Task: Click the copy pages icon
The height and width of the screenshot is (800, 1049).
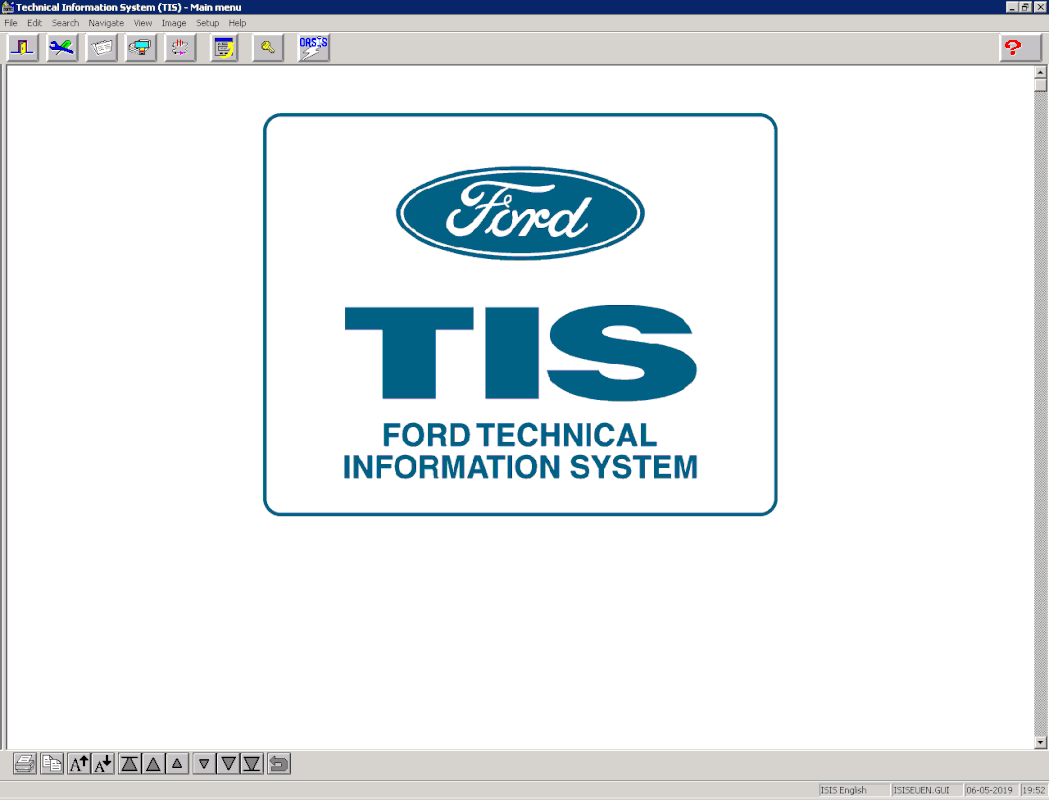Action: (52, 763)
